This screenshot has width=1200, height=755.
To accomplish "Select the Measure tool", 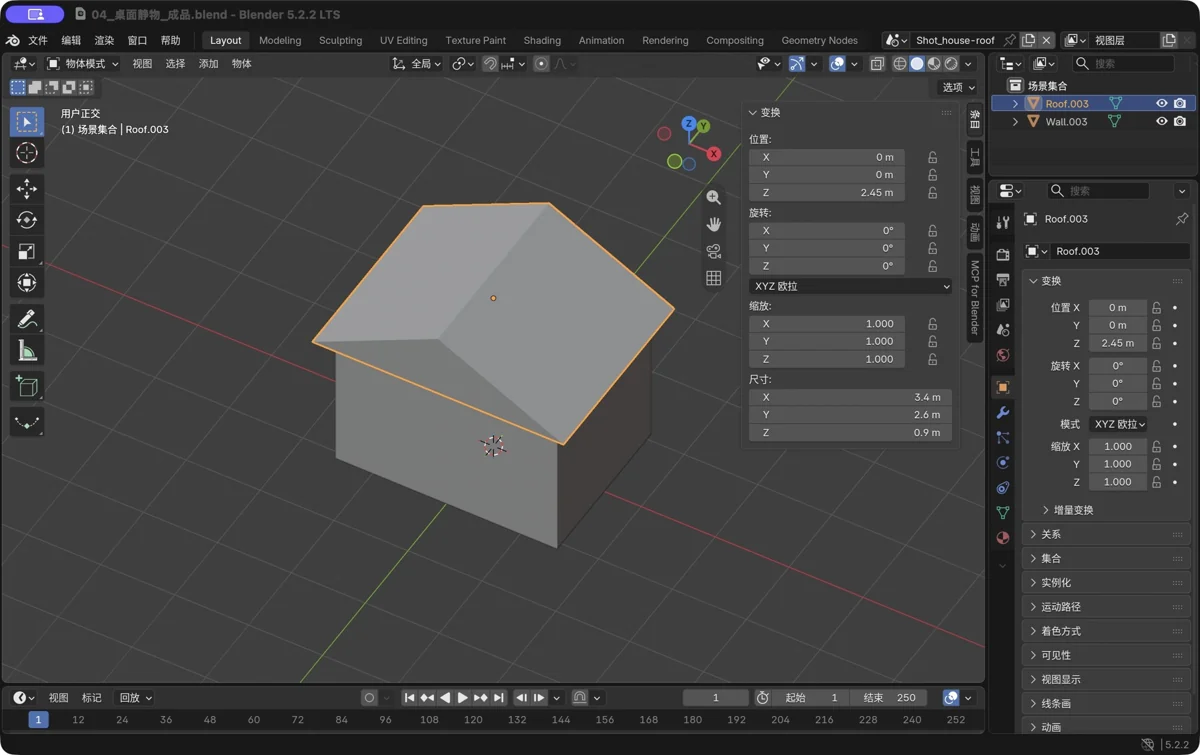I will (27, 351).
